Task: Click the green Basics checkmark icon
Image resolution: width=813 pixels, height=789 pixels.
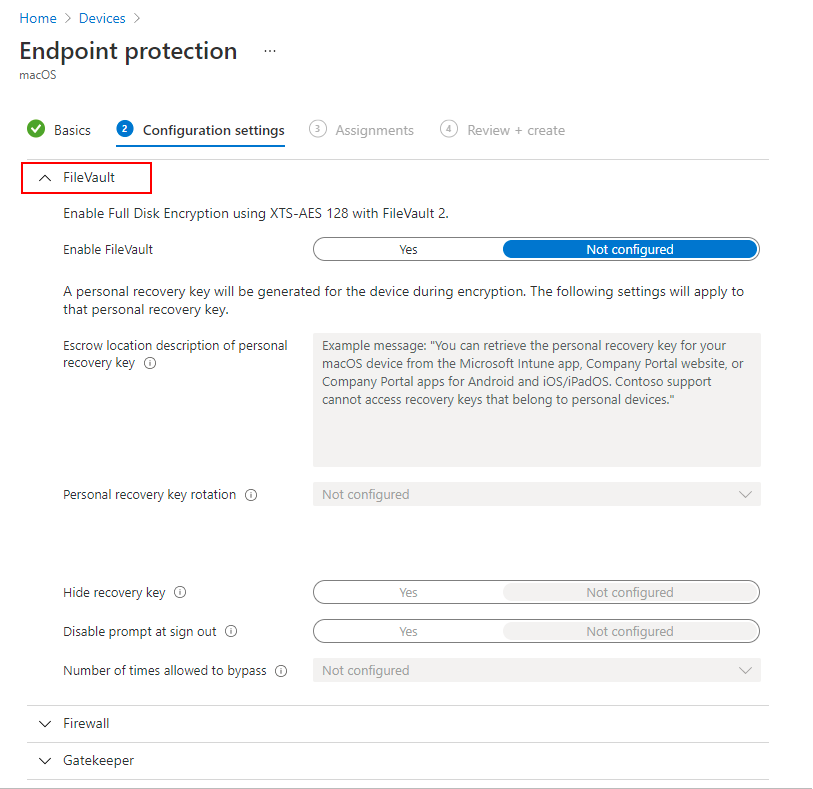Action: point(36,130)
